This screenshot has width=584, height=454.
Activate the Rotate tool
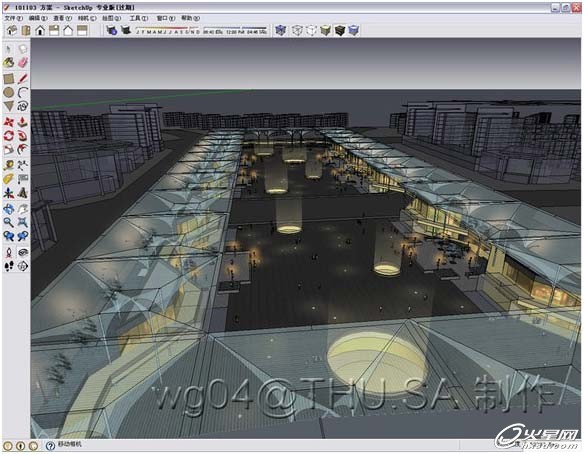coord(9,136)
